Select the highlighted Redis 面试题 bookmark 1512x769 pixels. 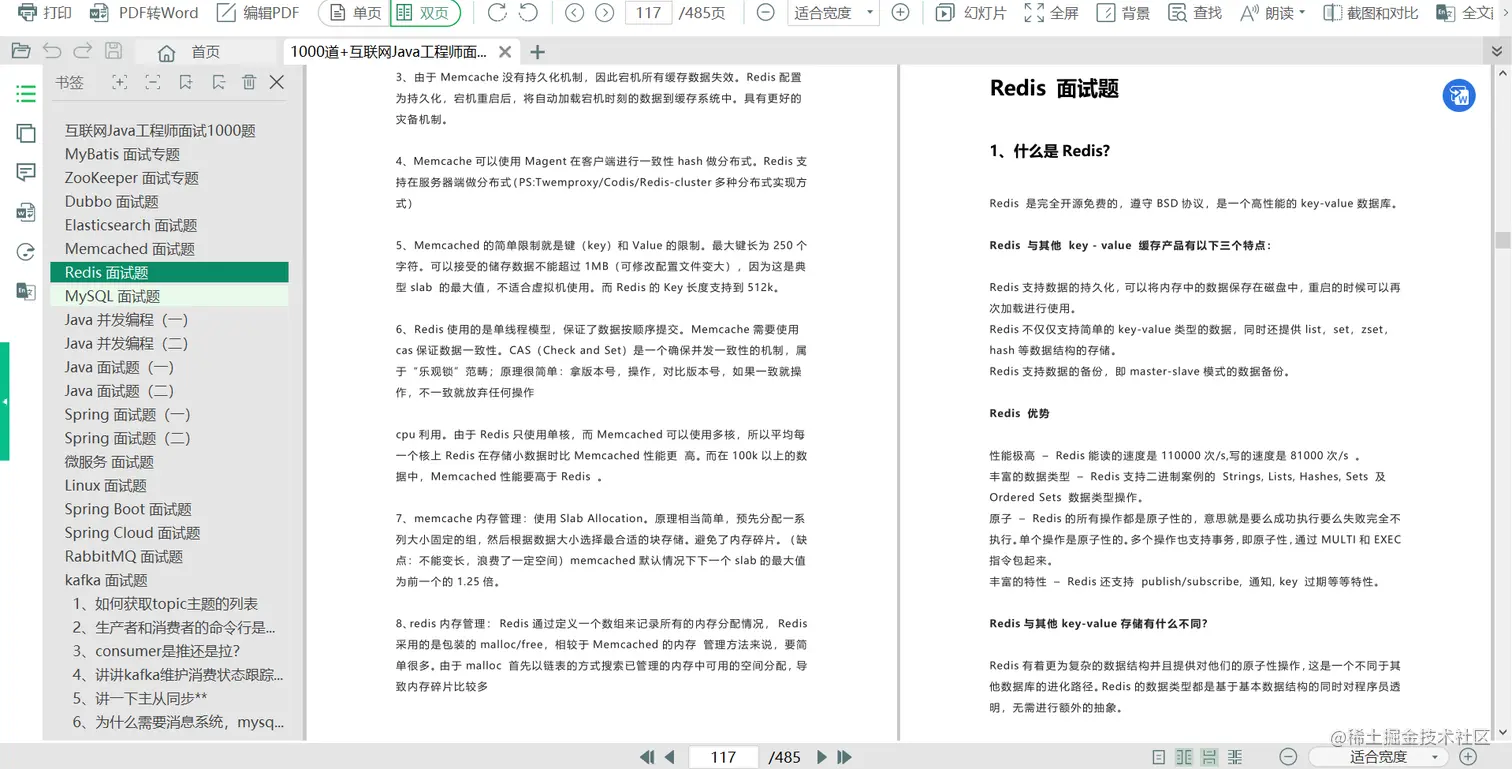pyautogui.click(x=169, y=272)
